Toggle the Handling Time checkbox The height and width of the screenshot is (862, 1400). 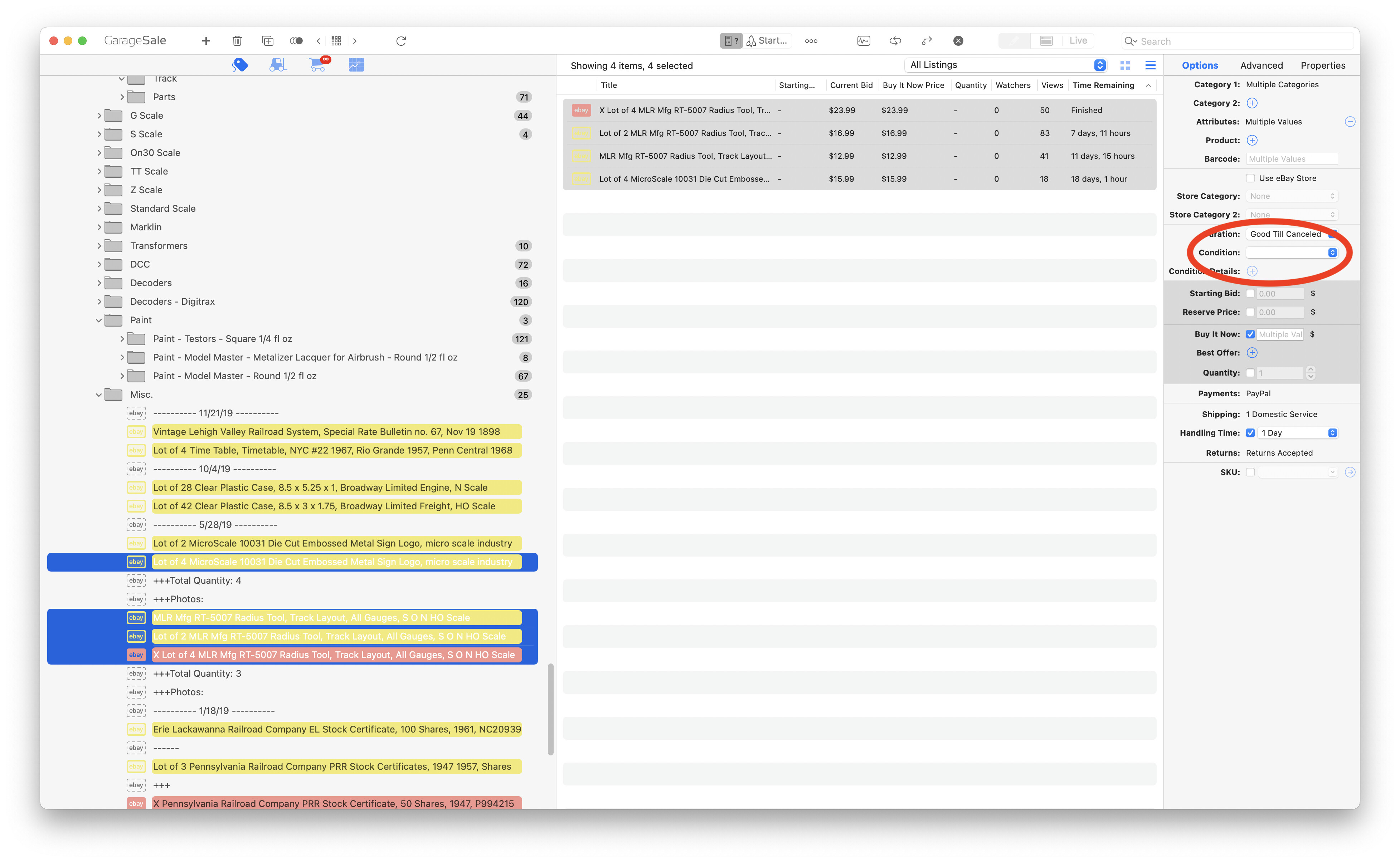[1250, 433]
